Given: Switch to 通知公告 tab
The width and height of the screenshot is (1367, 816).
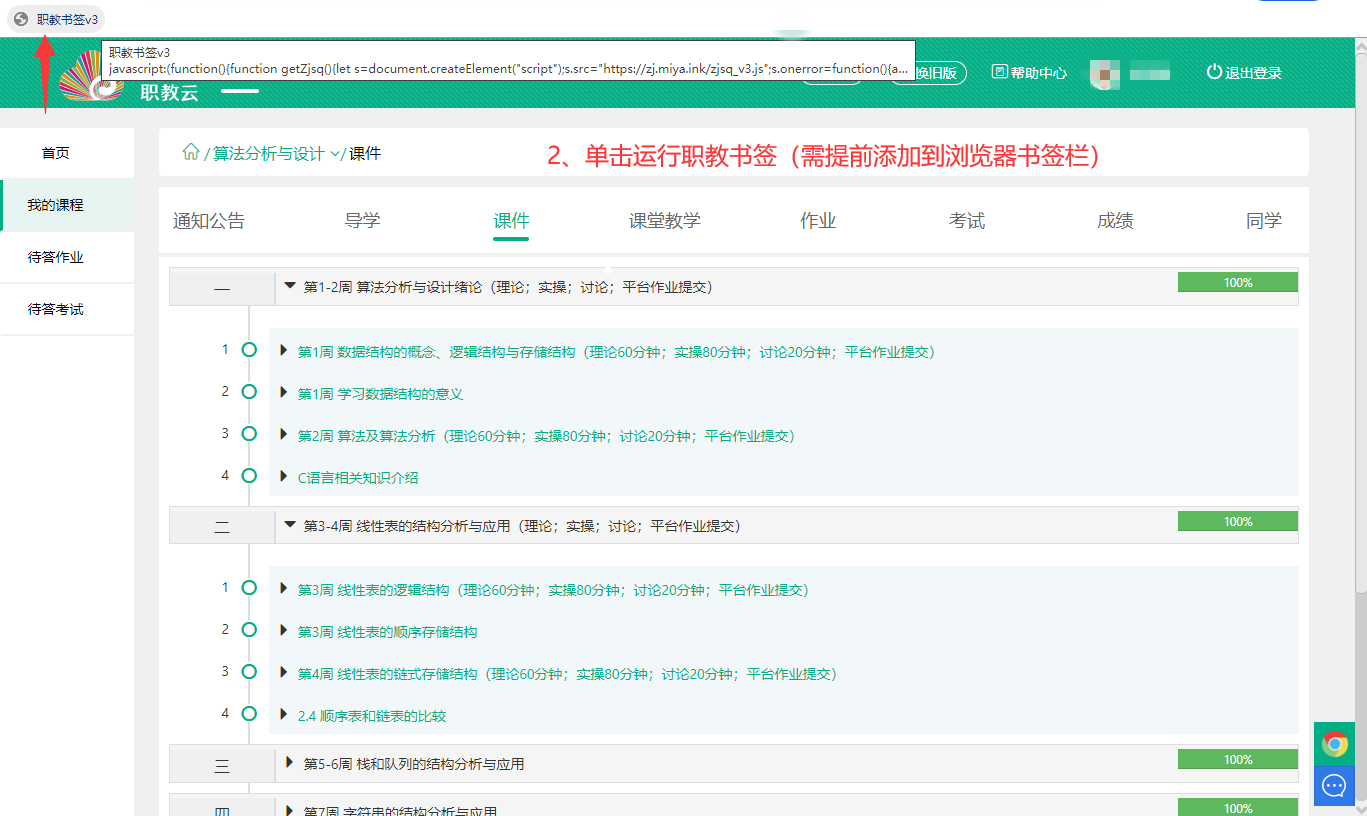Looking at the screenshot, I should [x=209, y=221].
